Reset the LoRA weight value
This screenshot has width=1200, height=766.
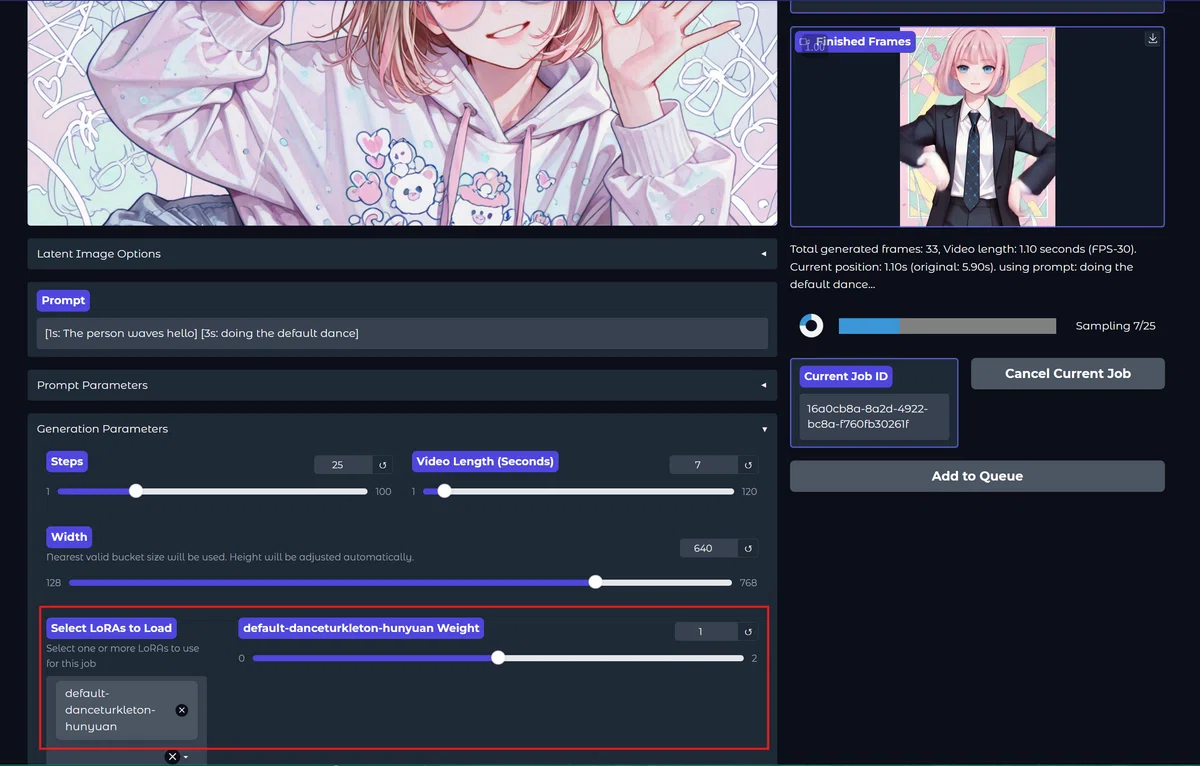click(748, 632)
